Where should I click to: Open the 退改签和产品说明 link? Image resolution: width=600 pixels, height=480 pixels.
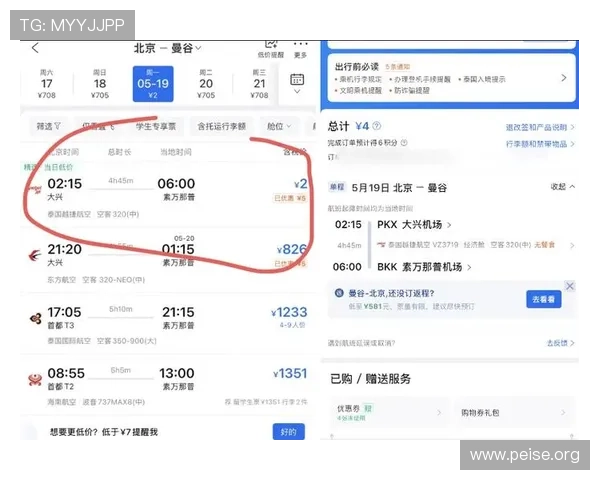point(540,127)
